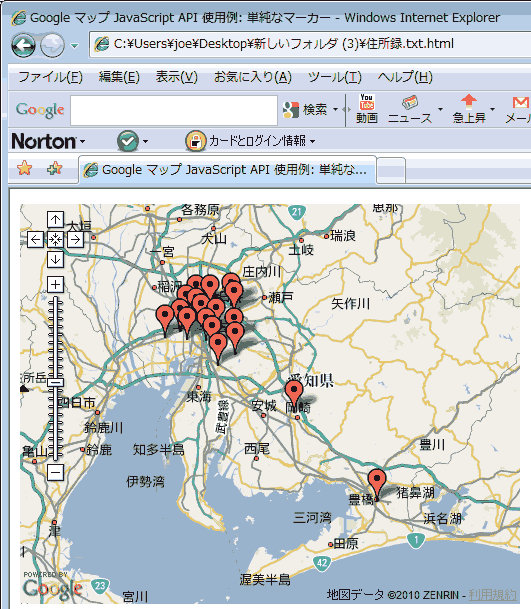Click the 知多半島 label
This screenshot has width=531, height=609.
point(158,449)
